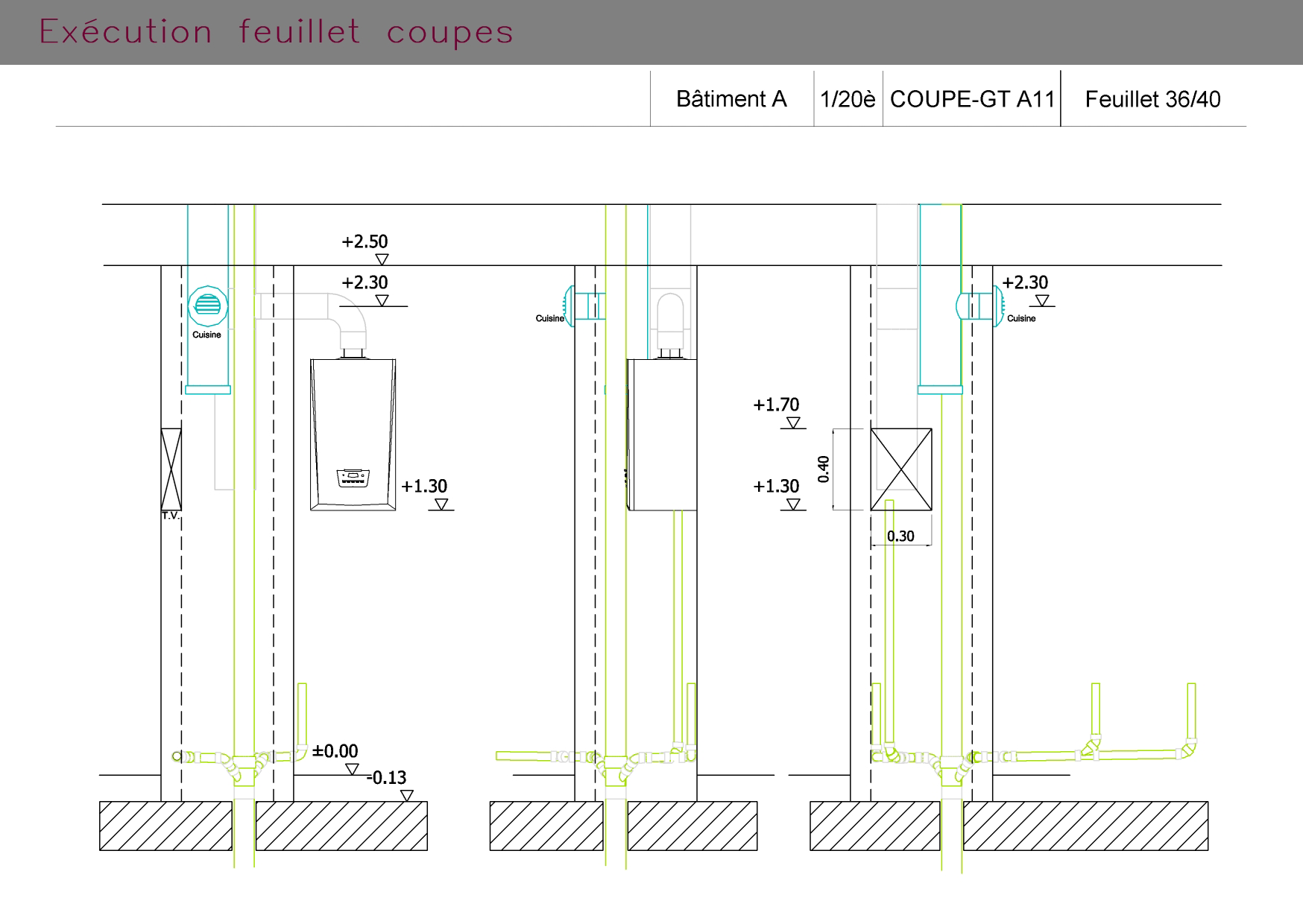Click the Exécution feuillet coupes title

[276, 32]
